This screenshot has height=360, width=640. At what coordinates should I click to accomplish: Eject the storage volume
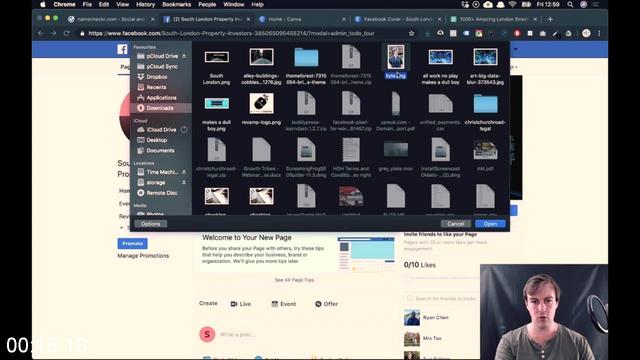pos(184,182)
